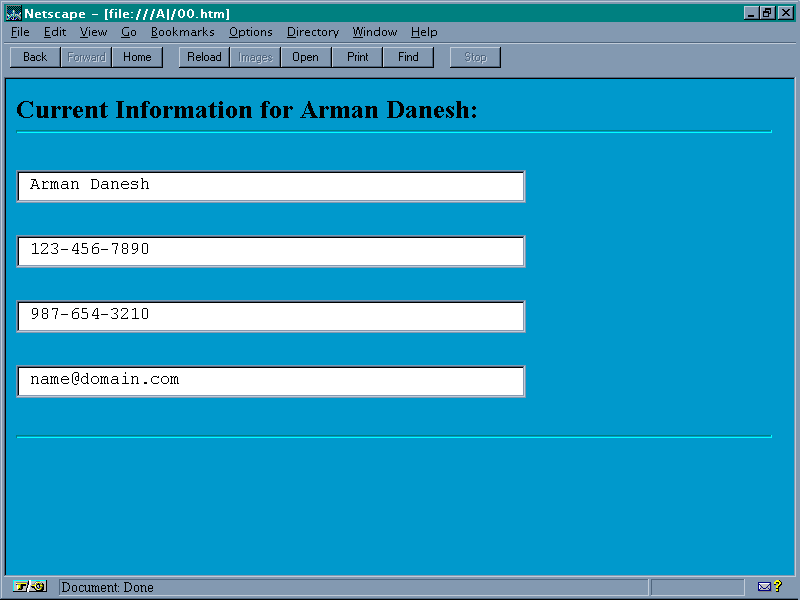Click the Open toolbar button

305,57
